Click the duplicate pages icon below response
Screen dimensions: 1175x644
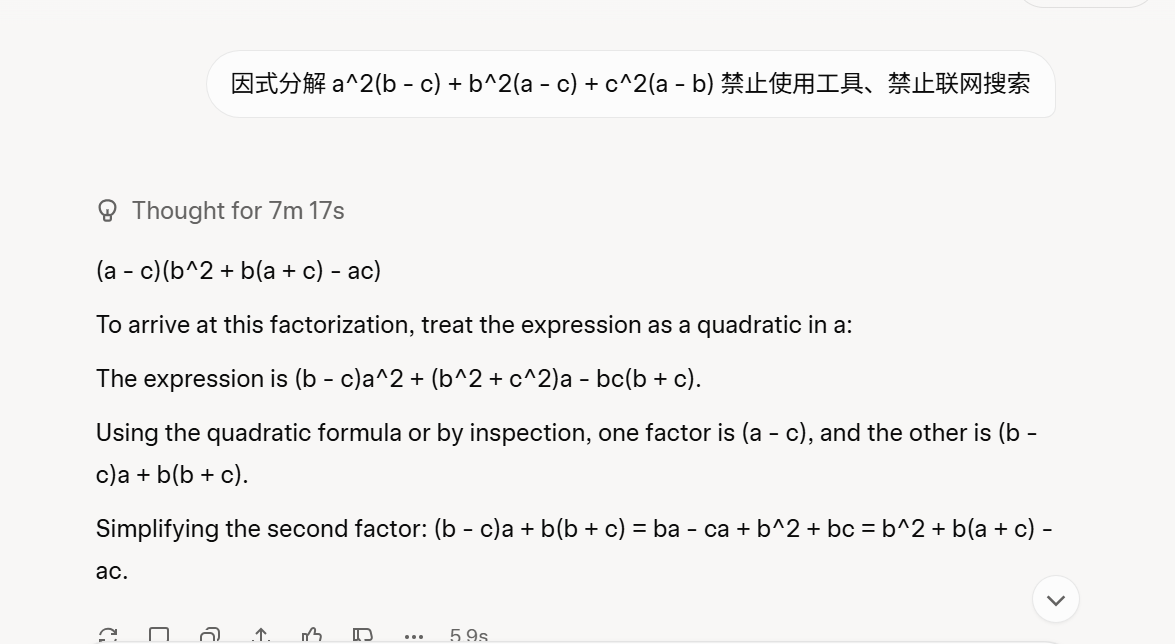pos(210,636)
